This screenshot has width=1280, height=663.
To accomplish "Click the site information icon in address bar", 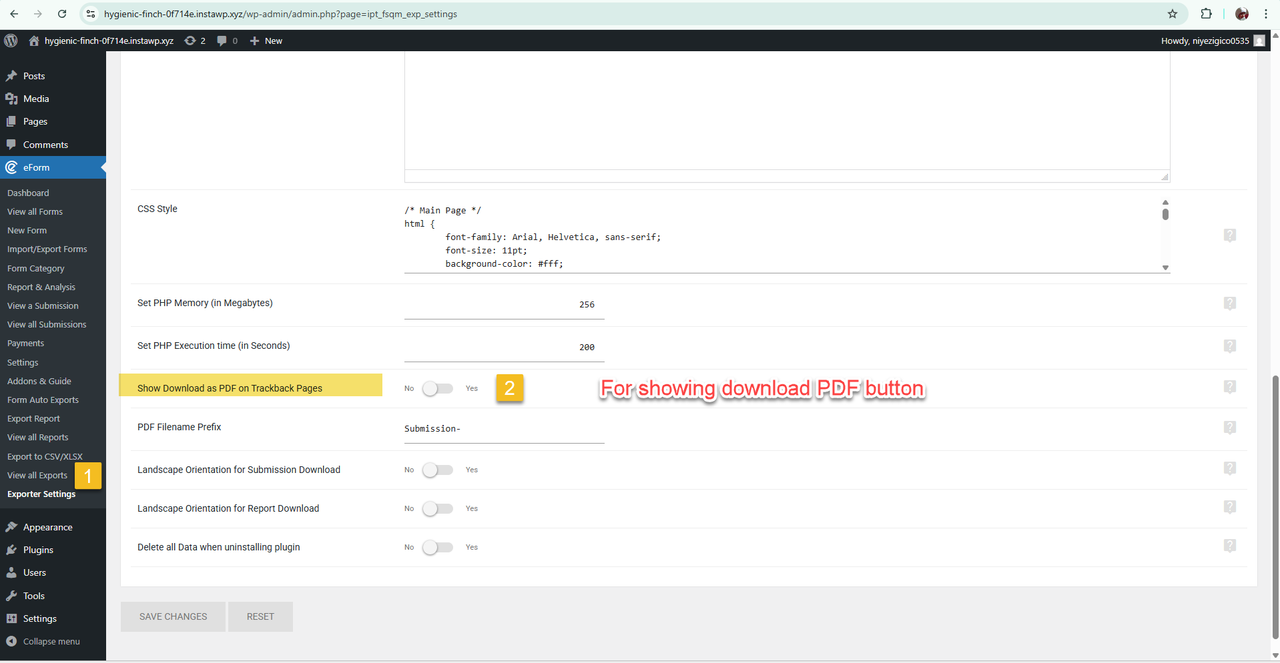I will click(x=90, y=14).
